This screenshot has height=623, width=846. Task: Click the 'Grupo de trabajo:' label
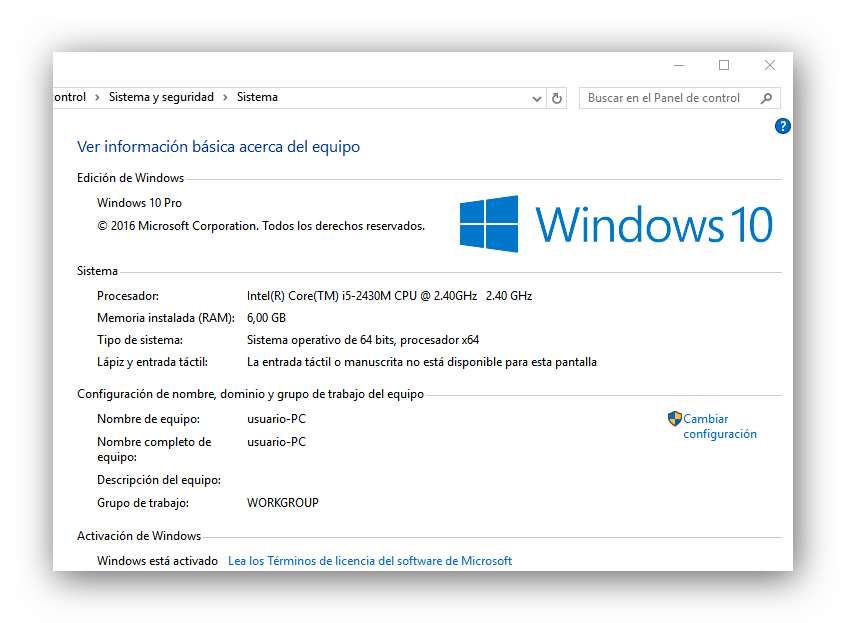(x=143, y=503)
